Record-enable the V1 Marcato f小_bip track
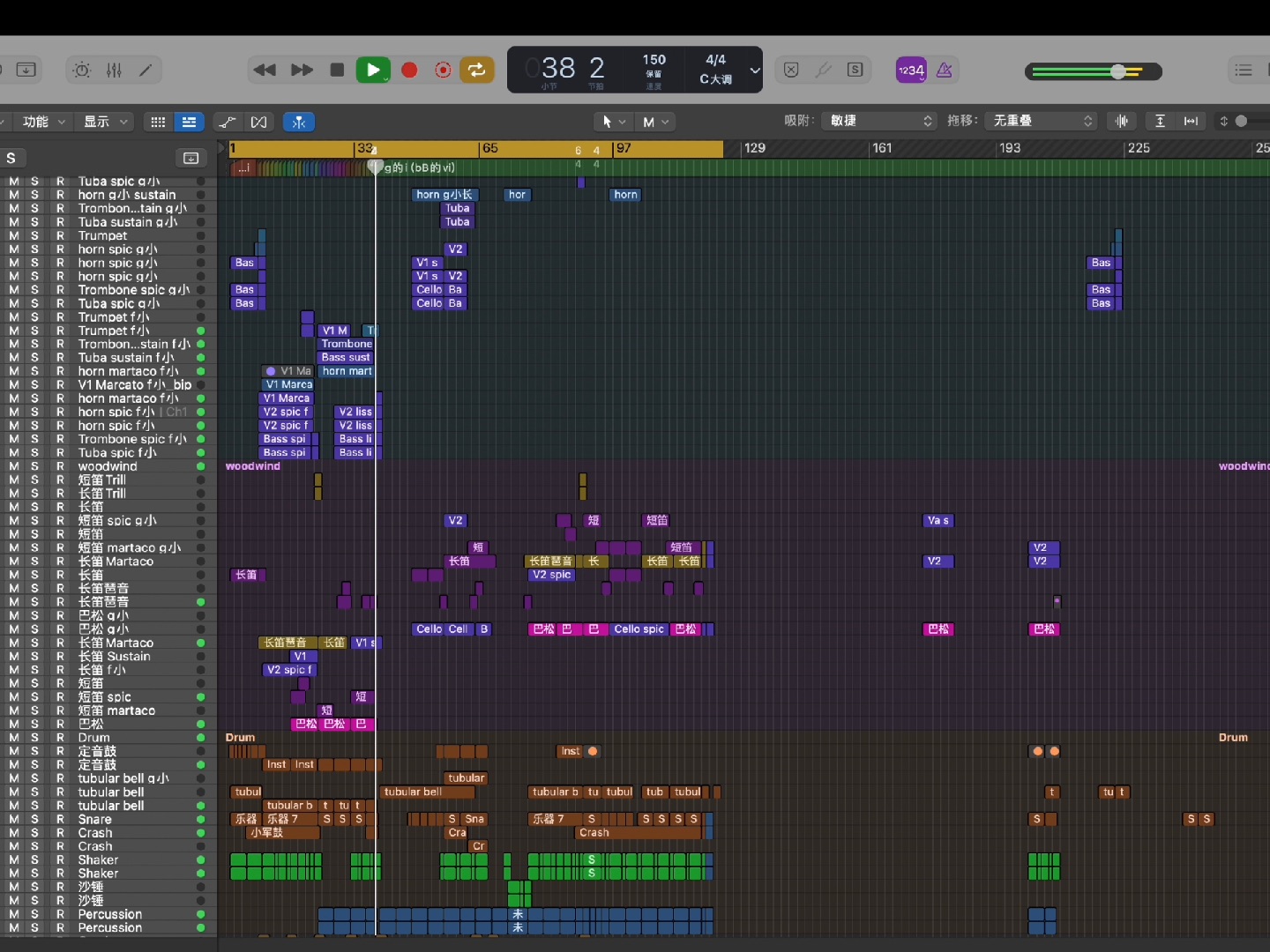This screenshot has width=1270, height=952. coord(60,385)
